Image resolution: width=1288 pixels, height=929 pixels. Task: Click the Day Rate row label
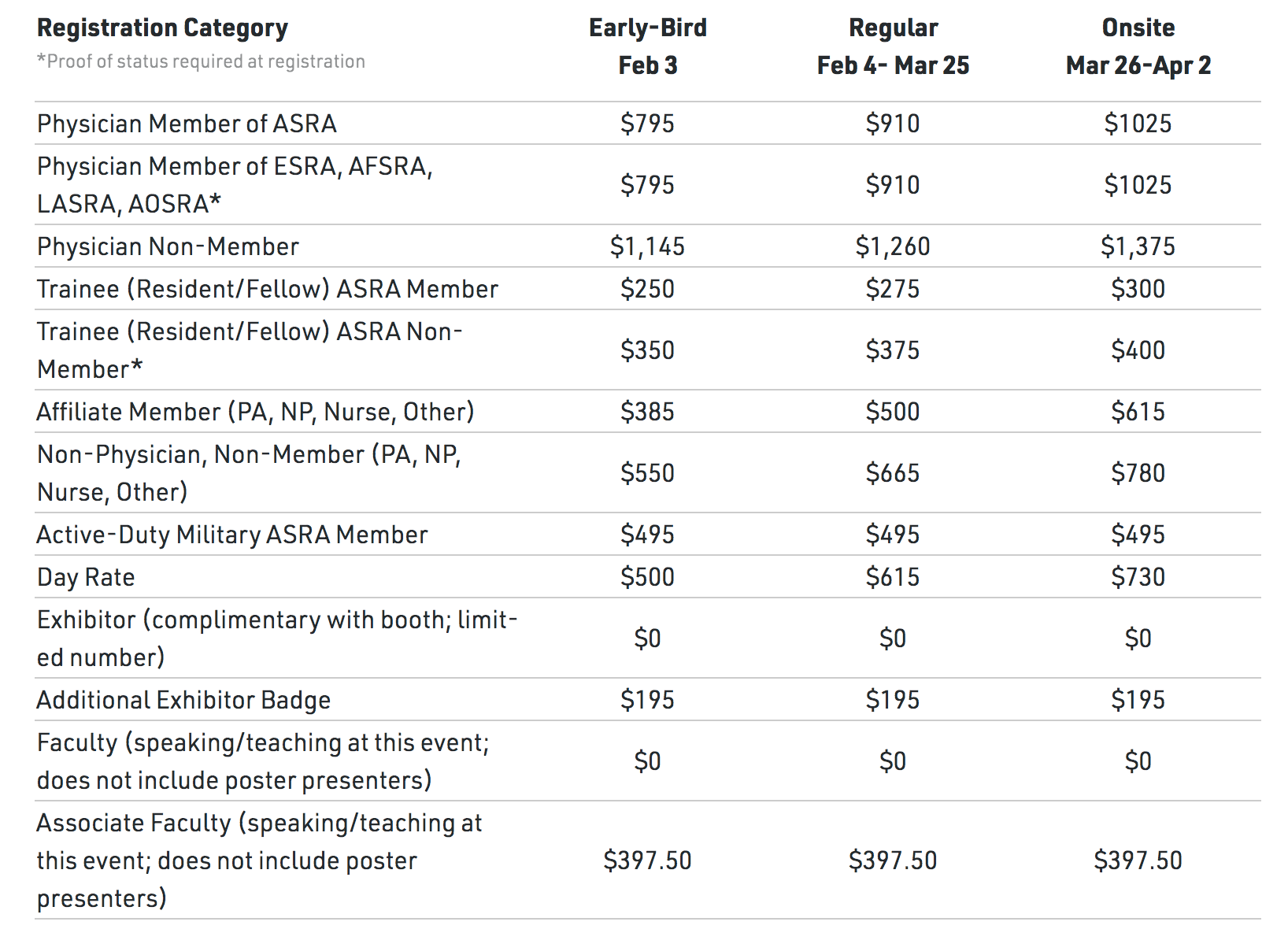click(86, 577)
